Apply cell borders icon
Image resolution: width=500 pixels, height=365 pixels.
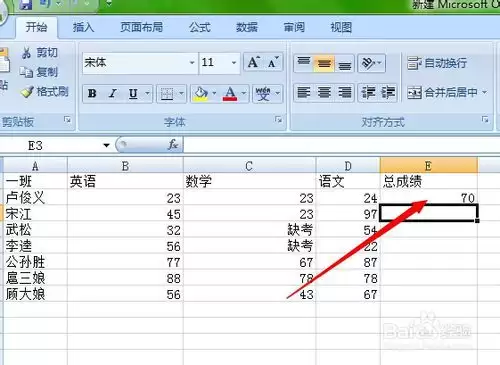[167, 94]
